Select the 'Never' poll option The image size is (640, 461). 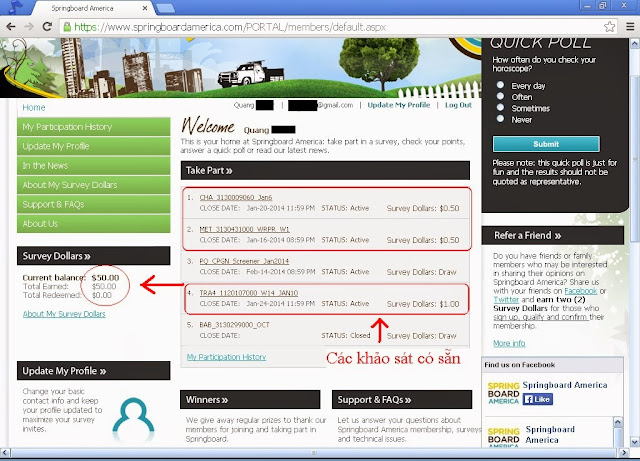[x=500, y=119]
